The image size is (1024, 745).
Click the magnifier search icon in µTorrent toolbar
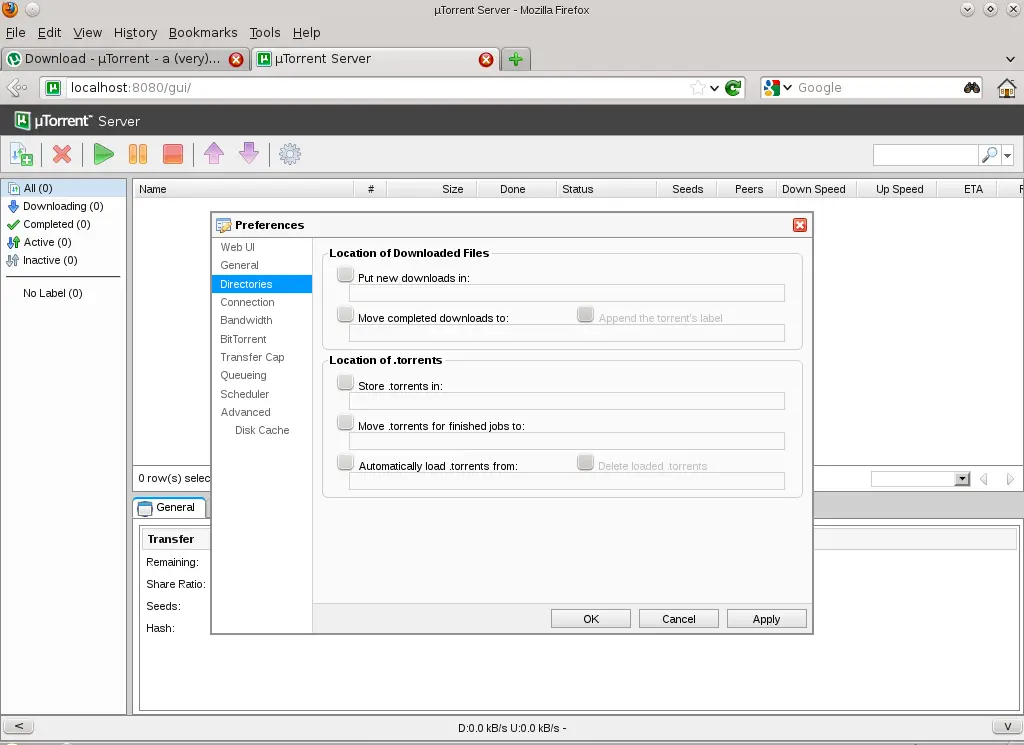tap(989, 155)
